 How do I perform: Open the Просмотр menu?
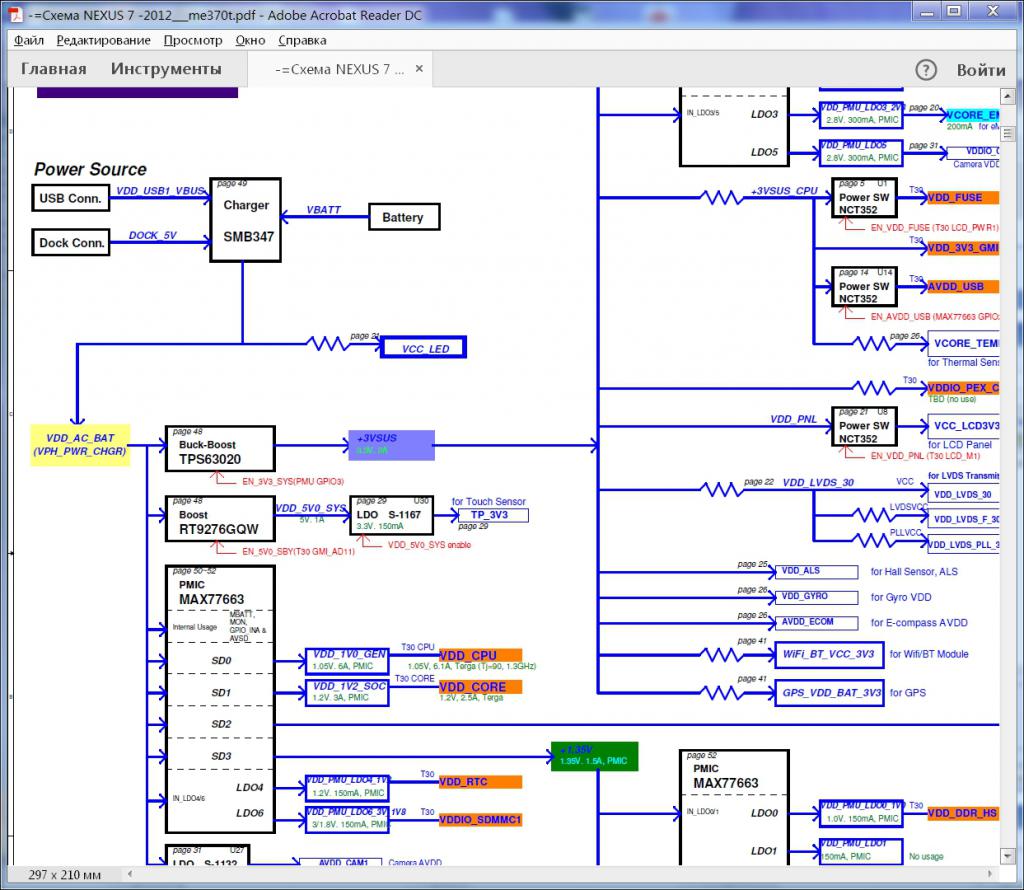tap(193, 40)
